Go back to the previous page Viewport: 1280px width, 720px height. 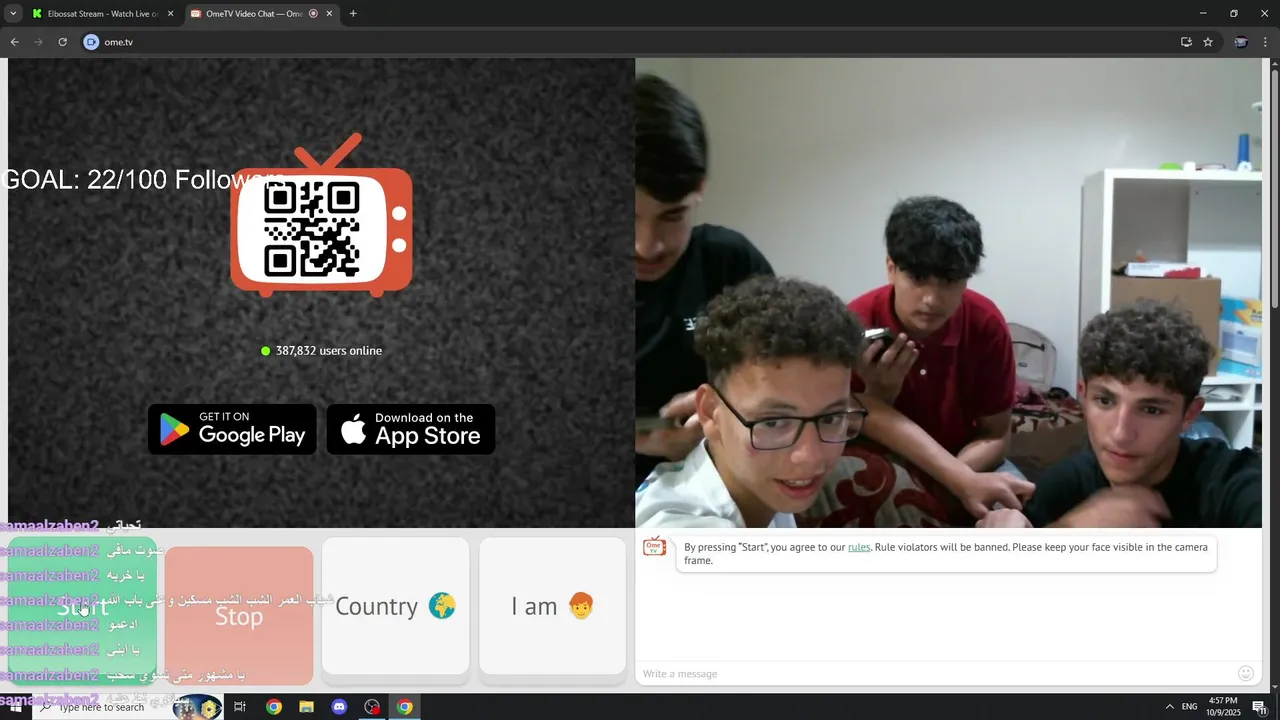(14, 42)
